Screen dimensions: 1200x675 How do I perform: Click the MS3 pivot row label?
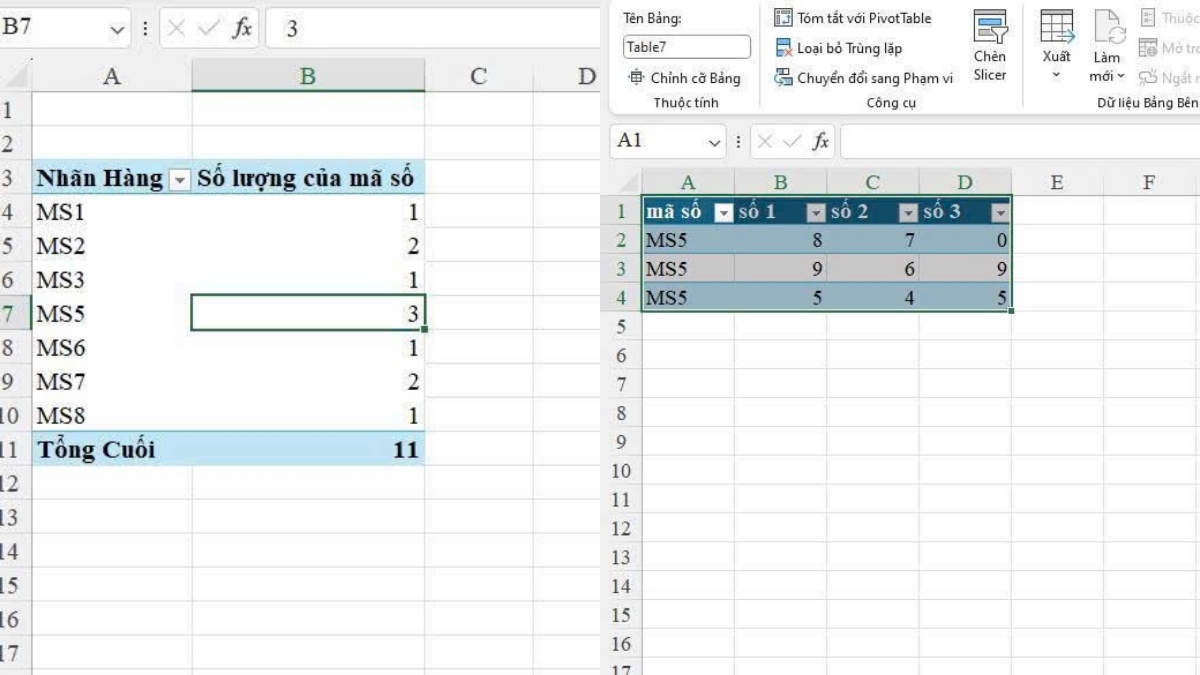click(61, 280)
